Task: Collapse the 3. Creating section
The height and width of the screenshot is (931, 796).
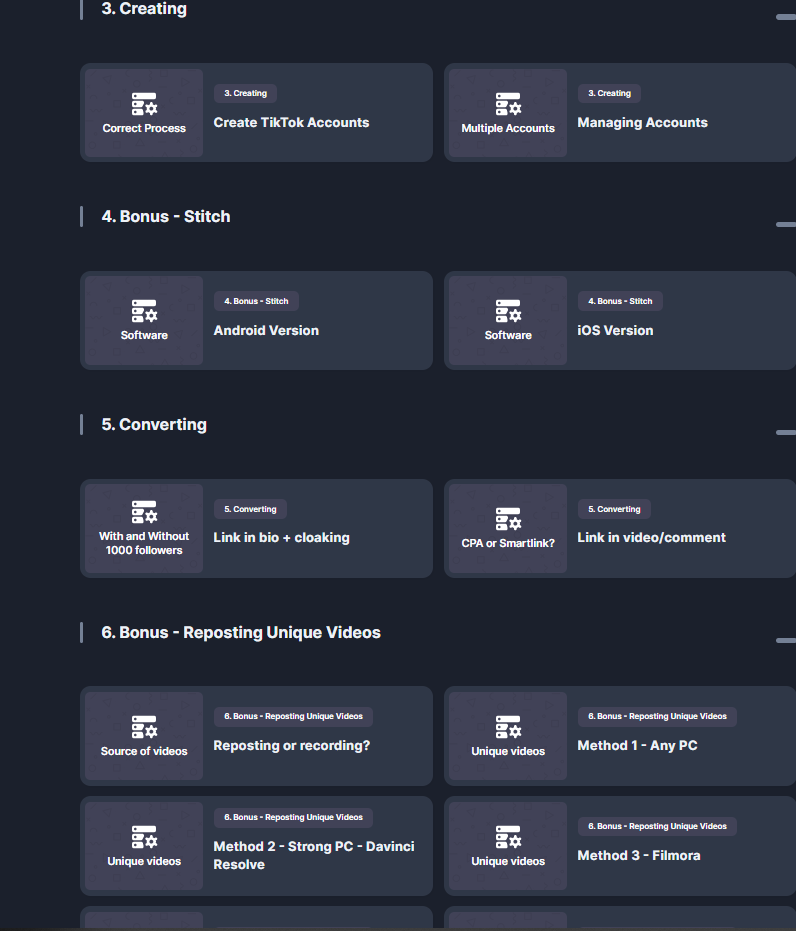Action: click(786, 17)
